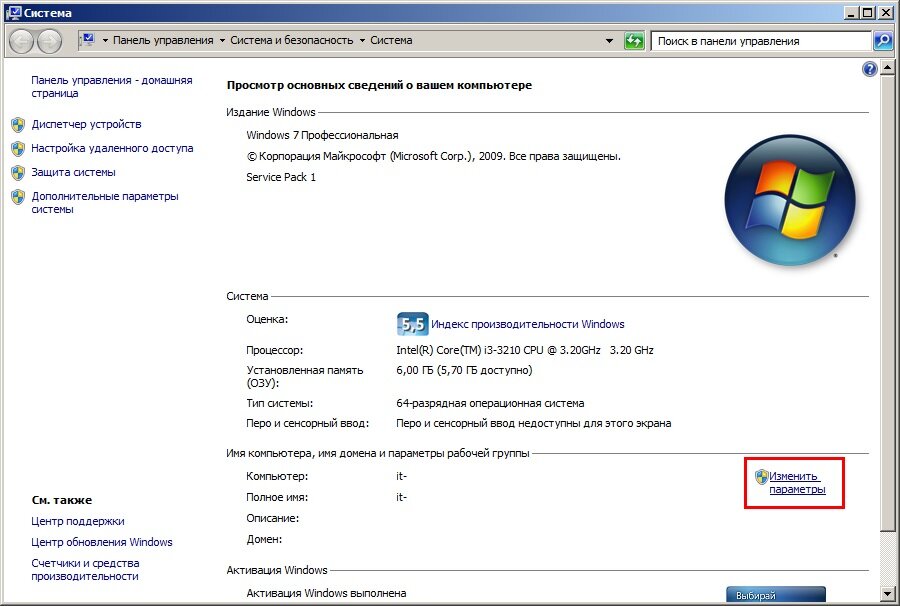Click shield icon beside Защита системы
900x606 pixels.
click(18, 173)
